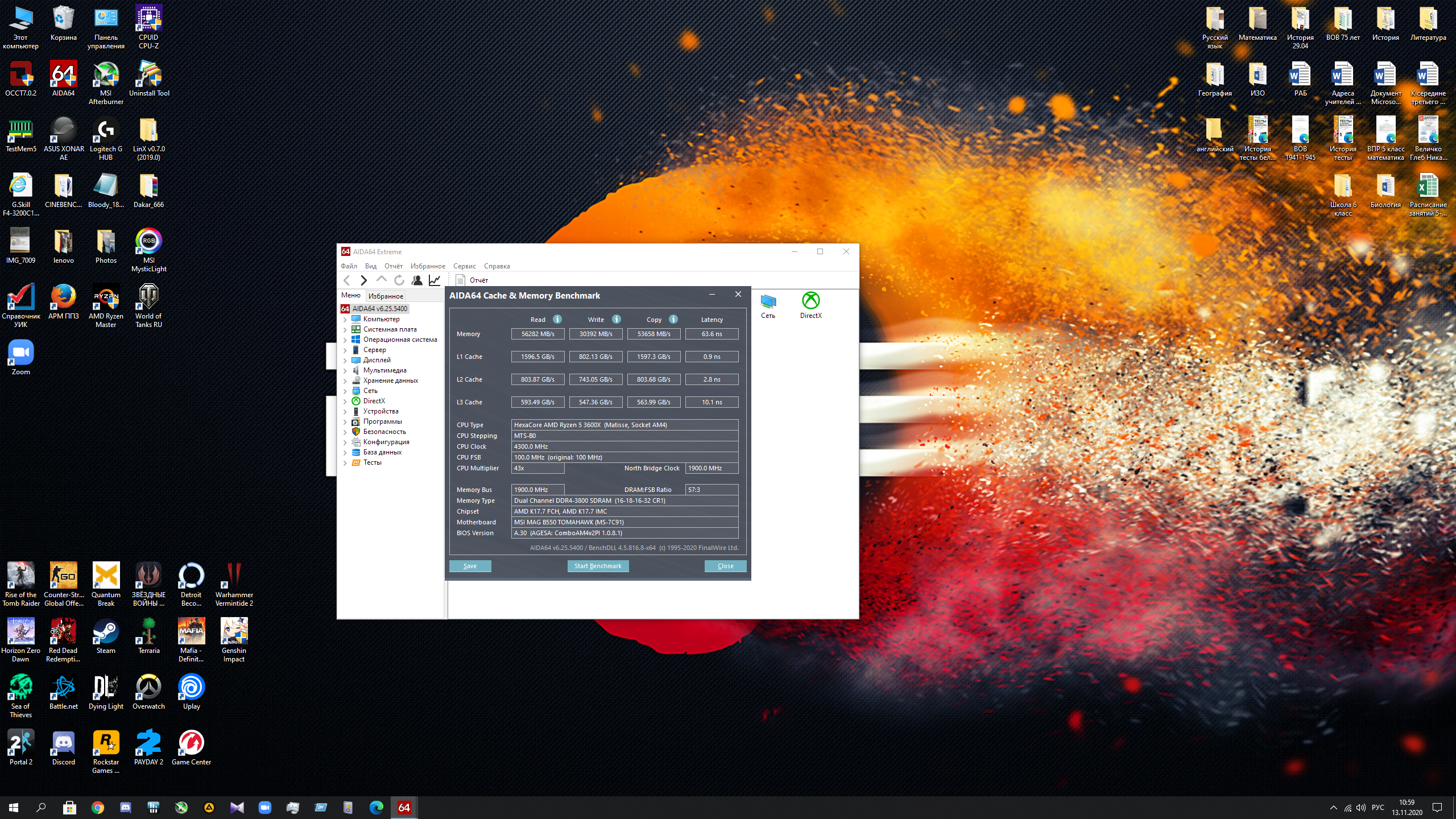This screenshot has height=819, width=1456.
Task: Click the Save button in benchmark dialog
Action: click(x=470, y=566)
